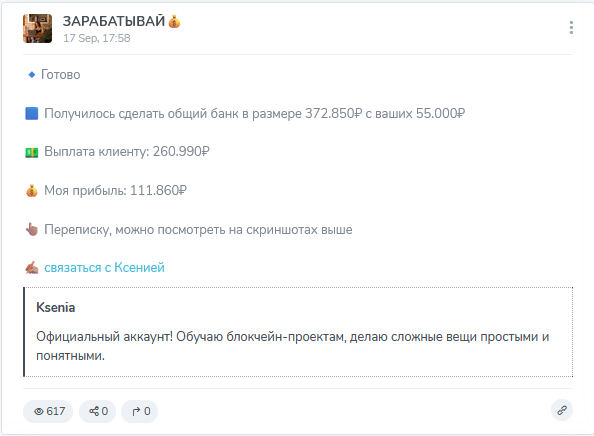Click the line Моя прибыль: 111.860₽
Screen dimensions: 594x436
pos(115,190)
